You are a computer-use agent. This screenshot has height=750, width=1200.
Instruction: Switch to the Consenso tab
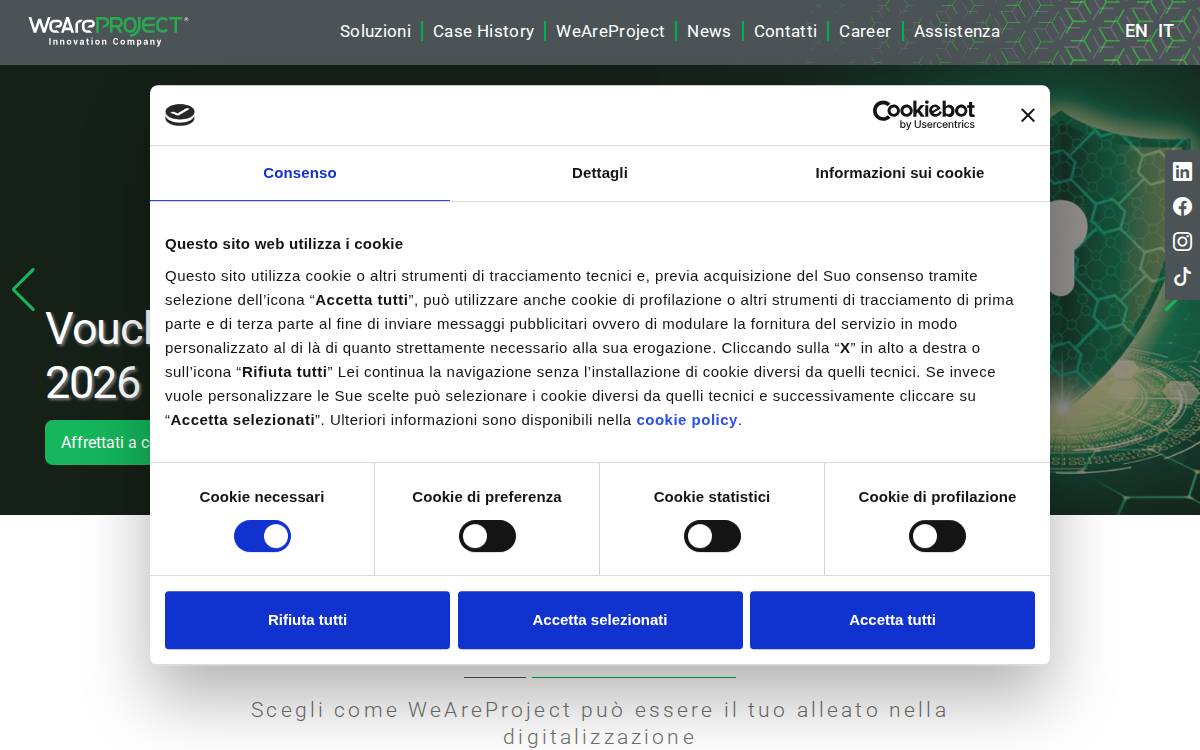pos(300,173)
